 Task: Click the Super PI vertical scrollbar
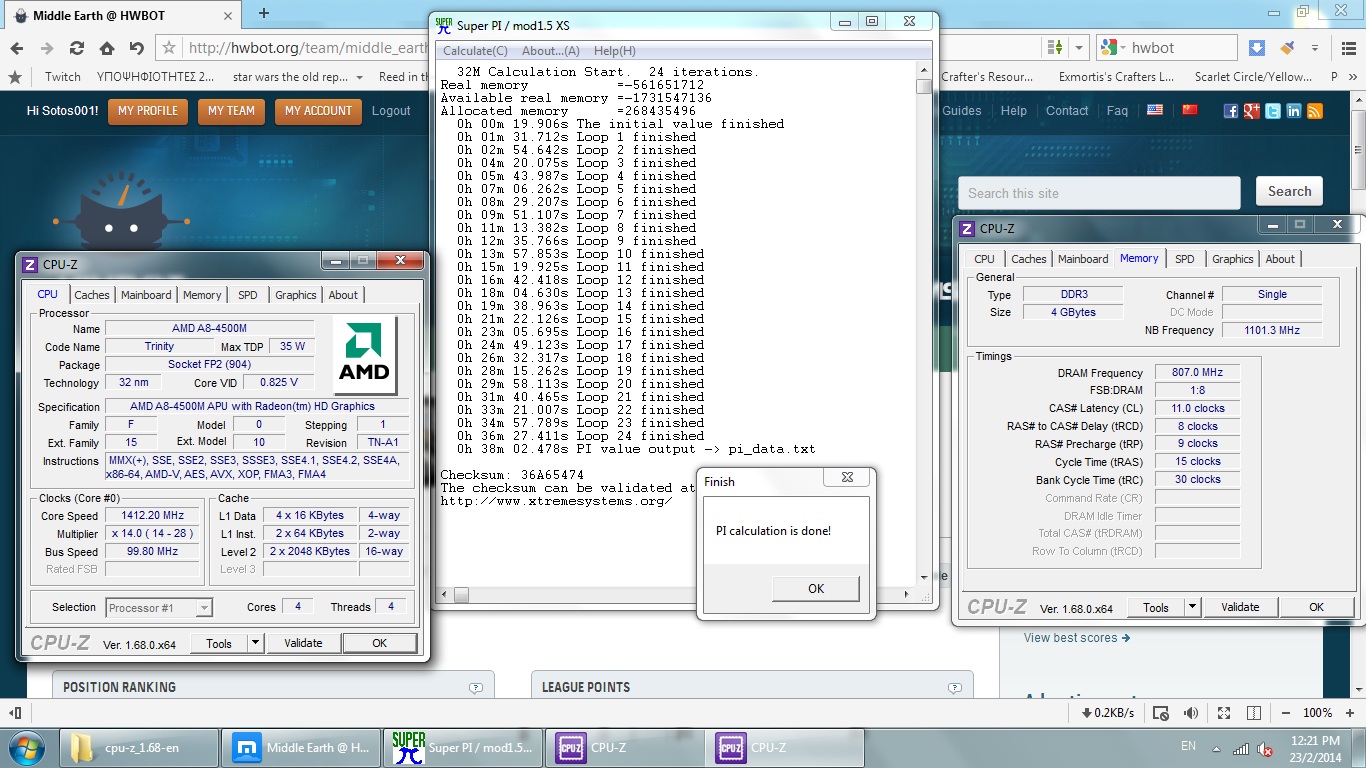923,325
